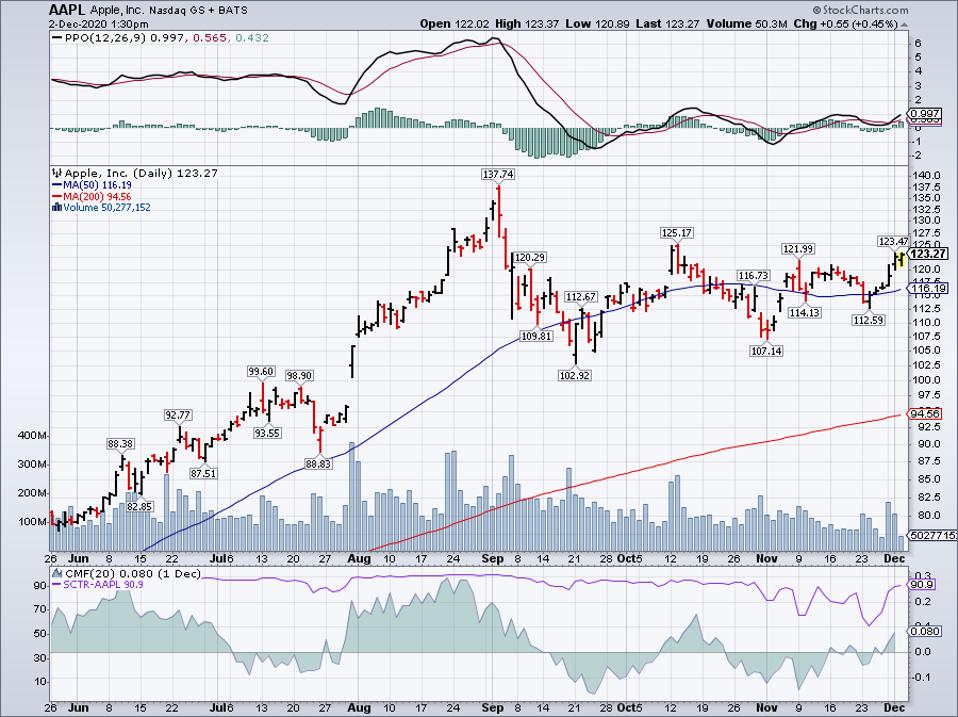Click the 82.85 low price label

[139, 506]
